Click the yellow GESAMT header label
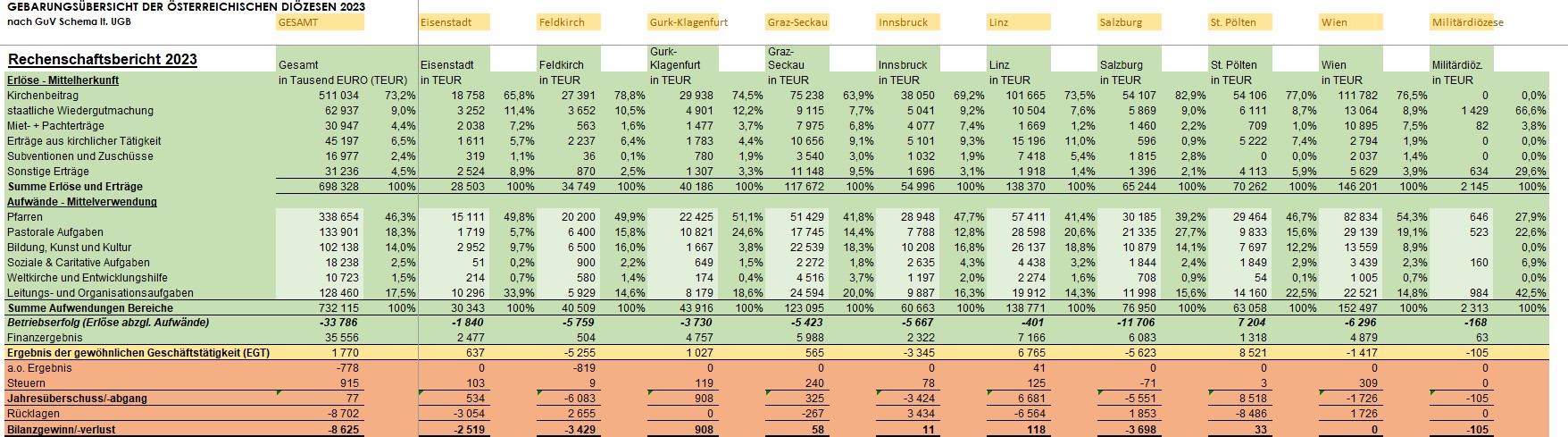This screenshot has height=437, width=1568. [x=320, y=22]
